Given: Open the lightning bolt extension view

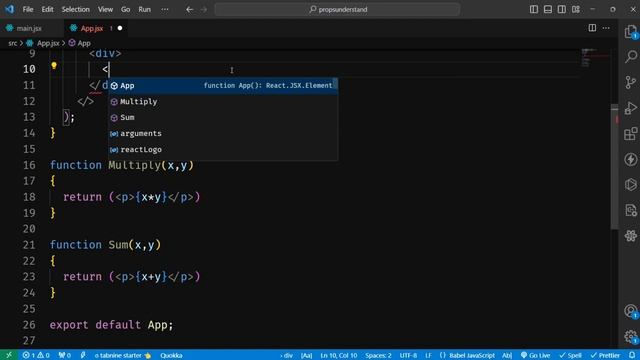Looking at the screenshot, I should pyautogui.click(x=631, y=159).
